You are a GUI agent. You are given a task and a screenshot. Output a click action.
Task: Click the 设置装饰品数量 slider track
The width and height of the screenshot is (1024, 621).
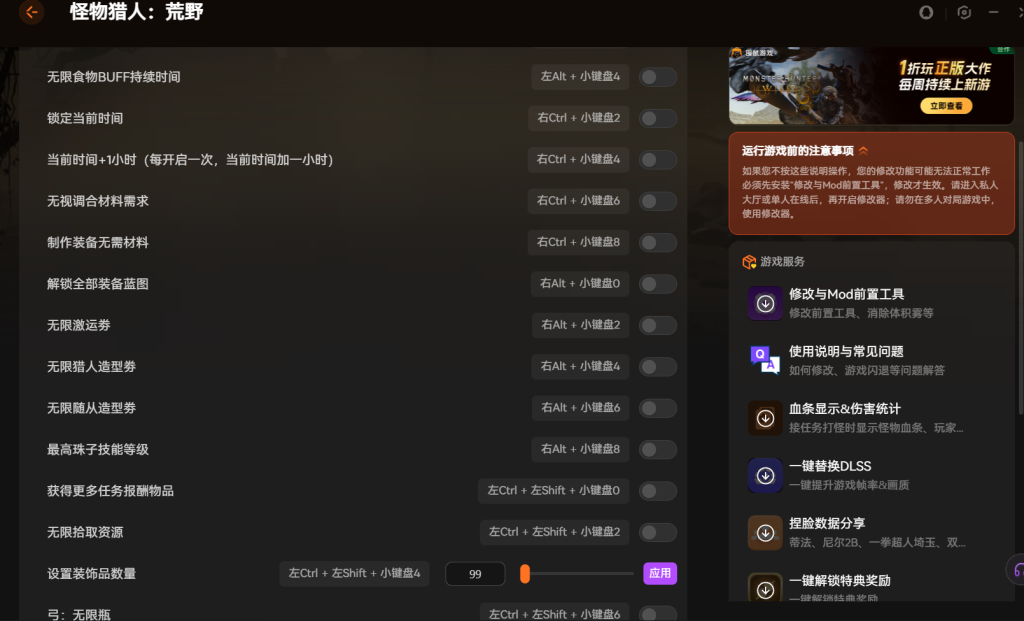click(x=580, y=574)
